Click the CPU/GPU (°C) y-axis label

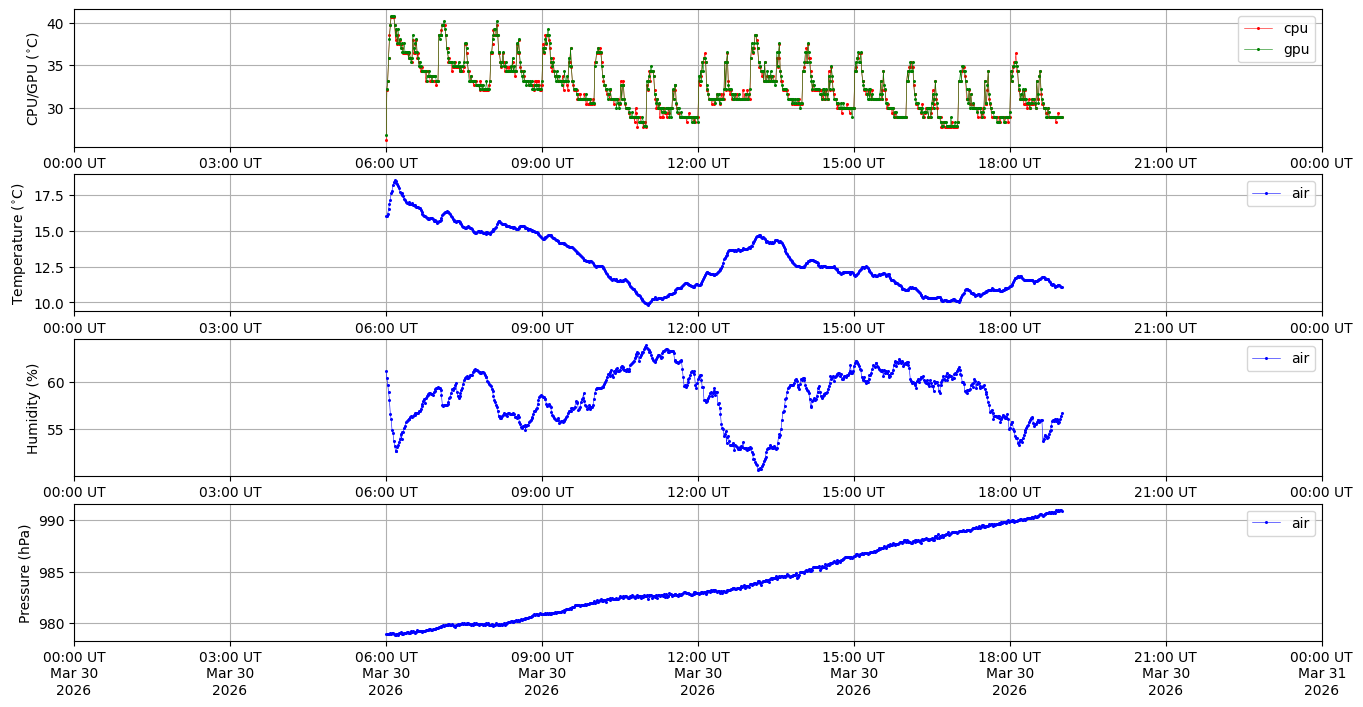(32, 79)
